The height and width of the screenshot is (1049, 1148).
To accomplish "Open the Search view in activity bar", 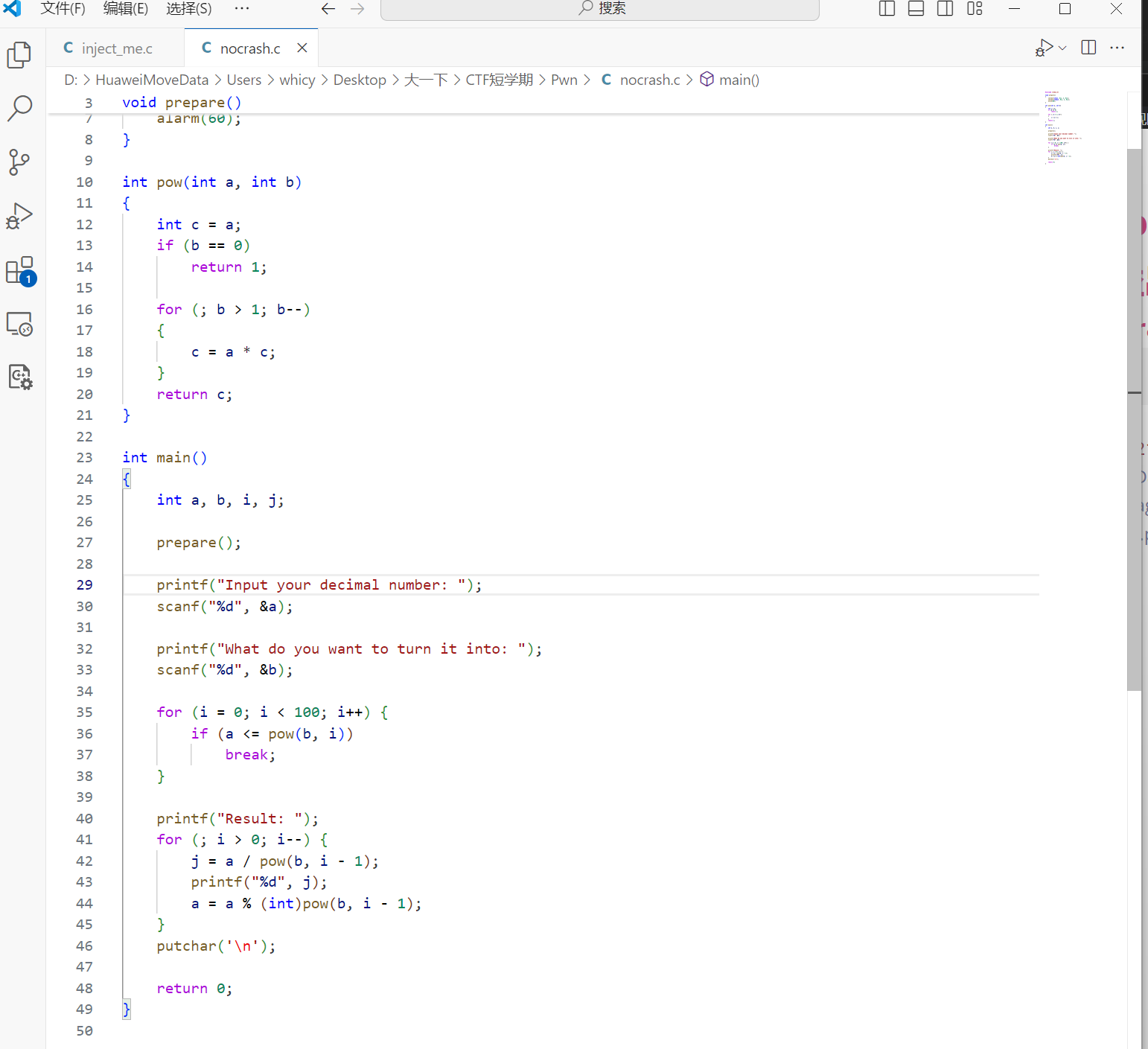I will pyautogui.click(x=19, y=108).
